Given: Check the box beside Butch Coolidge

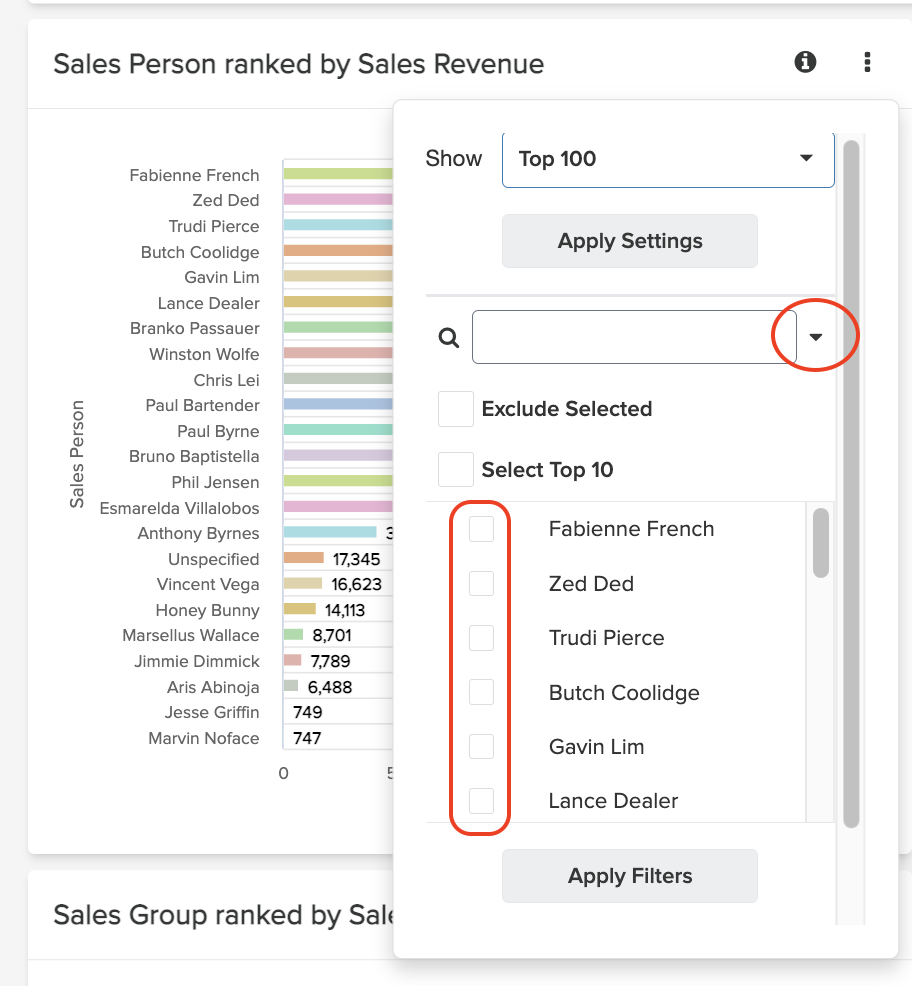Looking at the screenshot, I should [482, 692].
